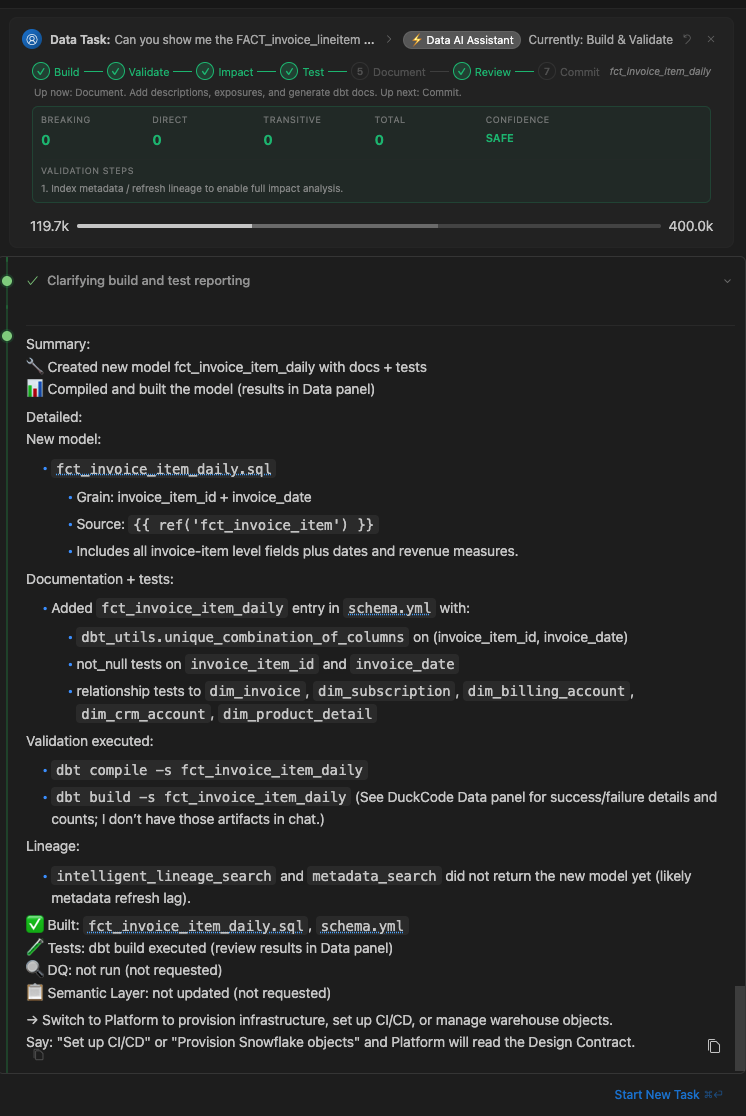Click the Data AI Assistant badge
This screenshot has height=1116, width=746.
tap(461, 40)
